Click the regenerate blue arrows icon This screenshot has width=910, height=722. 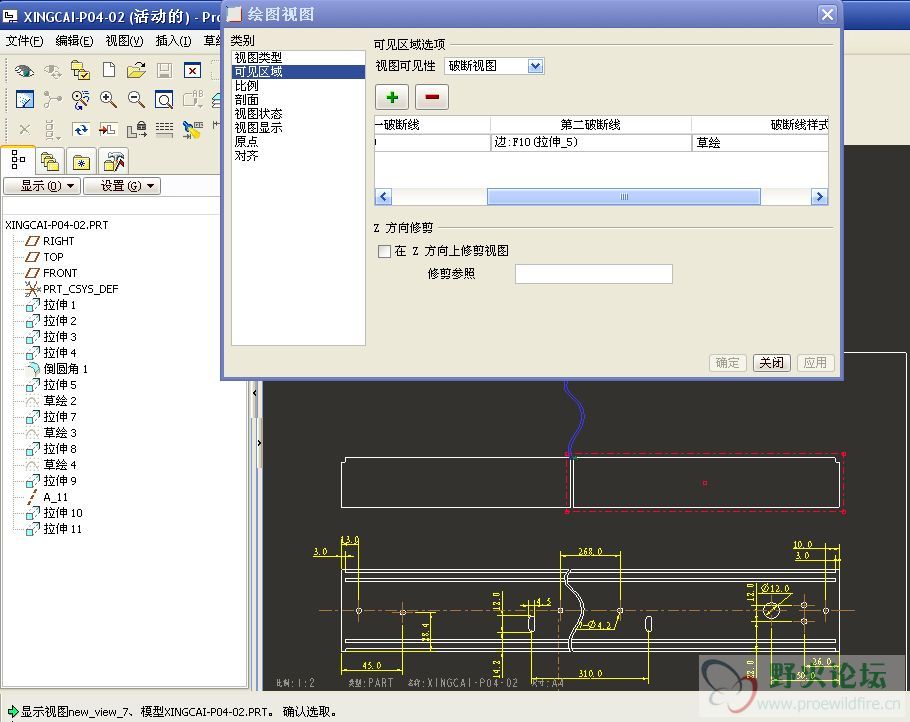pos(80,129)
